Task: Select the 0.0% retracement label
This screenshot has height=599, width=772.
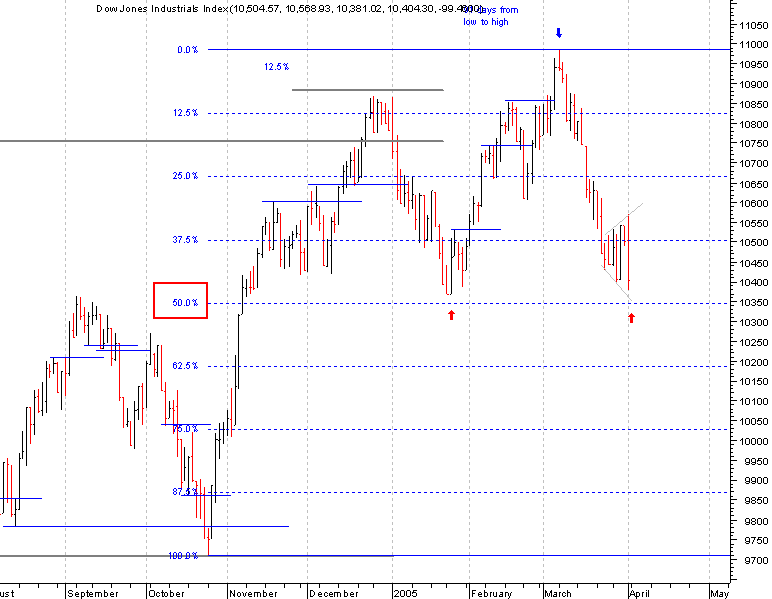Action: tap(188, 50)
